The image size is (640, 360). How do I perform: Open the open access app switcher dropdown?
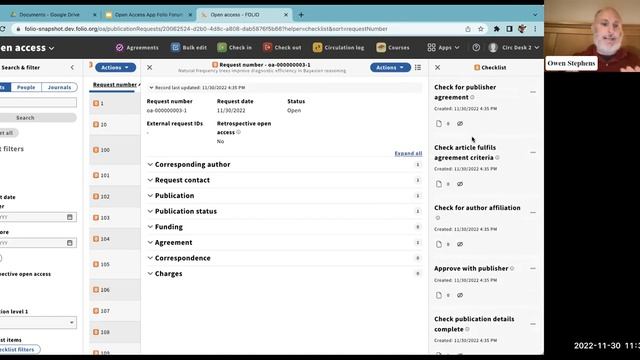click(x=27, y=48)
